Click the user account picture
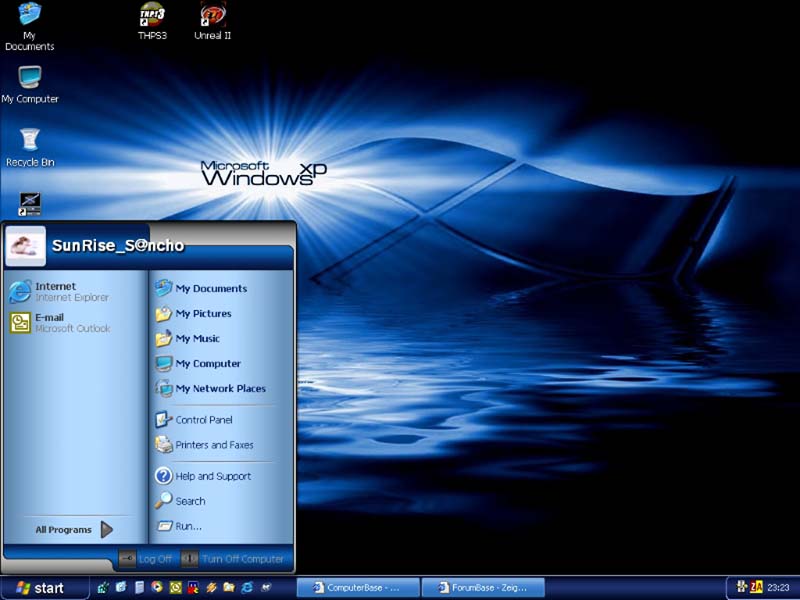This screenshot has width=800, height=600. tap(25, 246)
